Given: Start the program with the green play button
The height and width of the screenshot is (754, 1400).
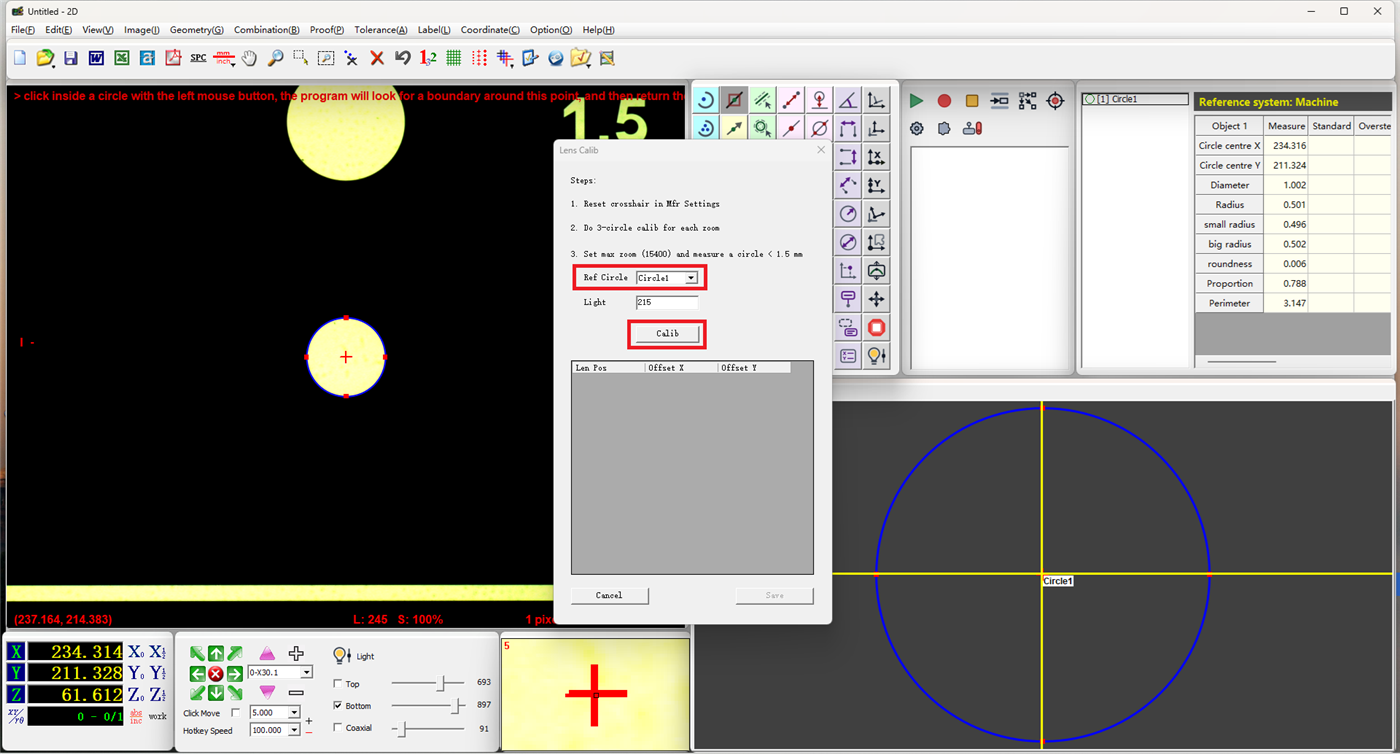Looking at the screenshot, I should point(916,101).
